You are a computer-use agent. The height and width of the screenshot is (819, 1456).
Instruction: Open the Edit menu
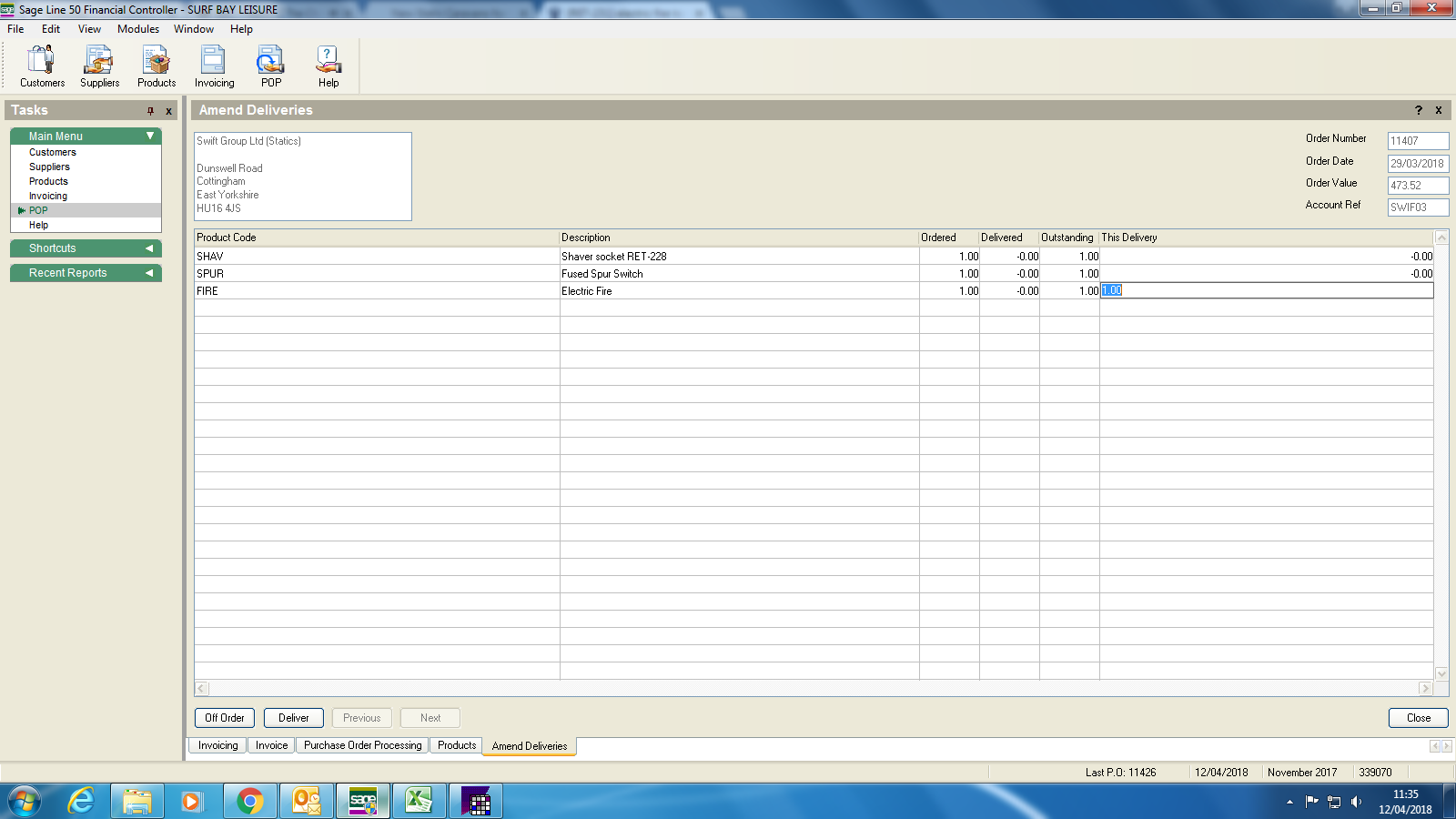(x=51, y=29)
